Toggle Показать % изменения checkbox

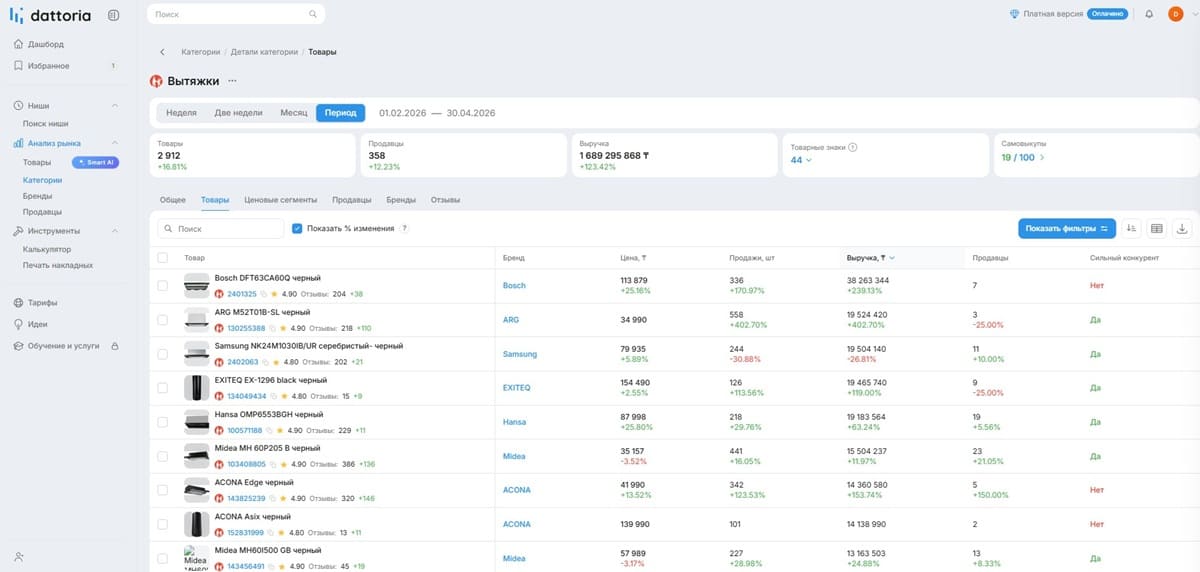[x=297, y=229]
